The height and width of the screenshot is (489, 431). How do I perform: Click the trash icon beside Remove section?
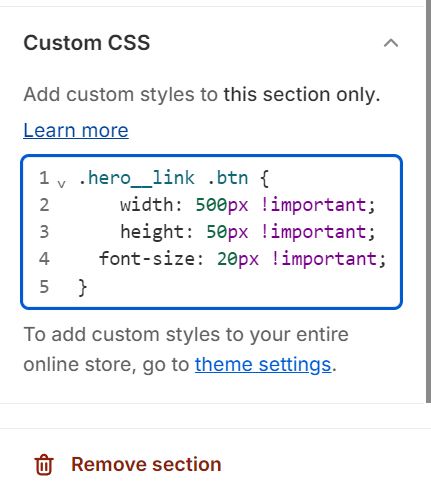point(44,464)
